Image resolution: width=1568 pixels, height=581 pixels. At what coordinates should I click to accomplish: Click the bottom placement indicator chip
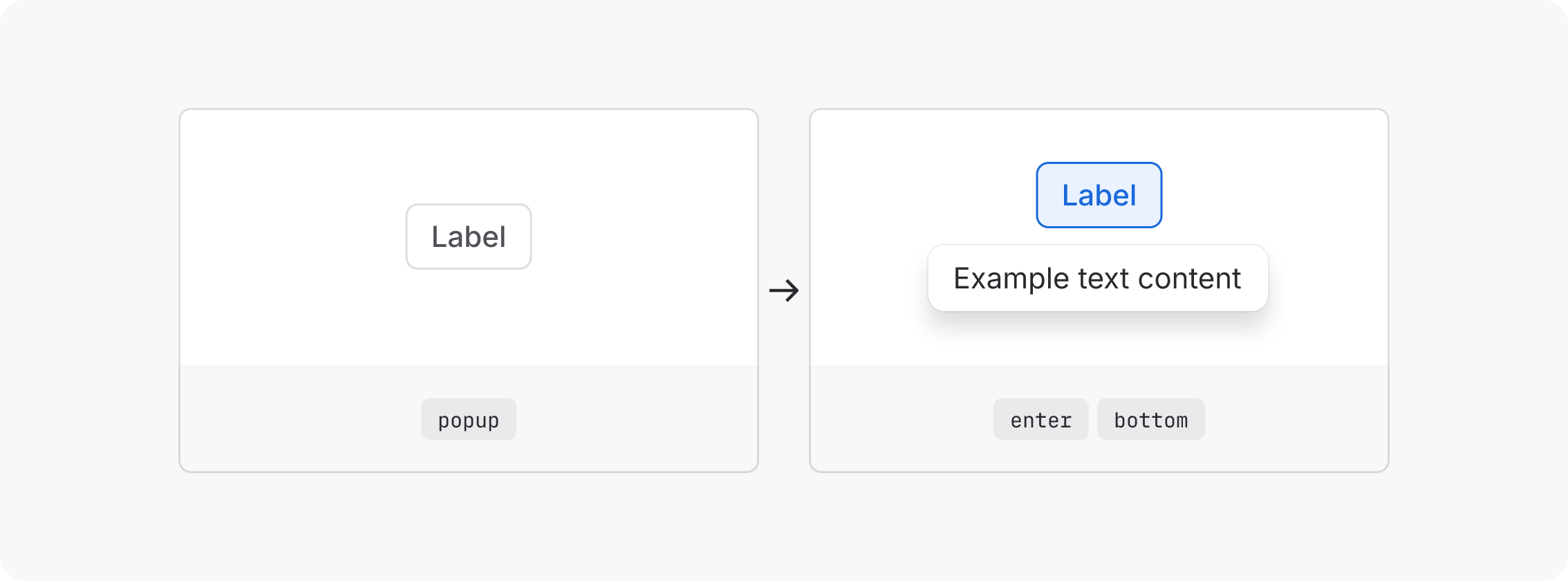1150,418
